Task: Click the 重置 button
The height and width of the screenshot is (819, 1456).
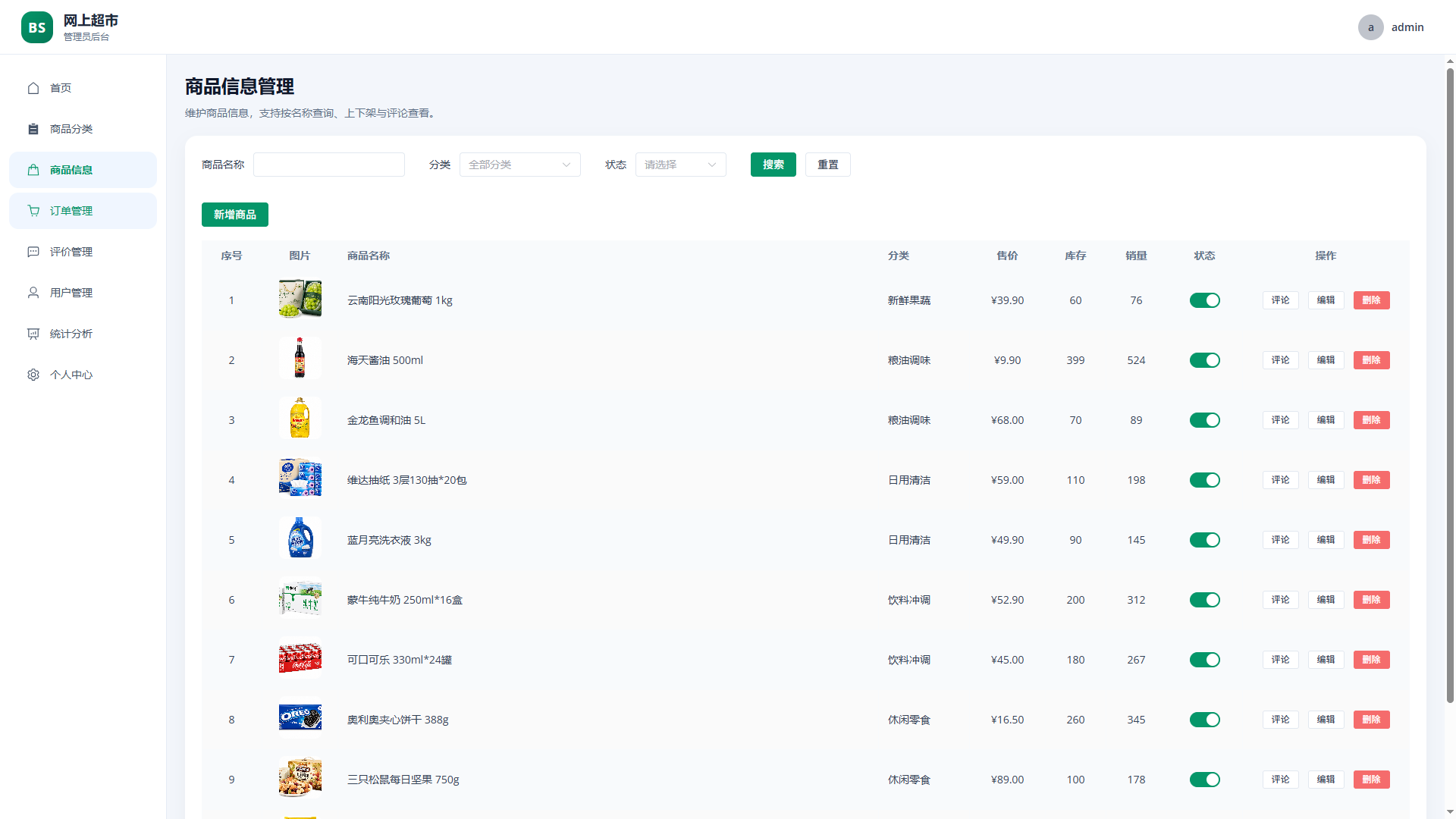Action: tap(828, 165)
